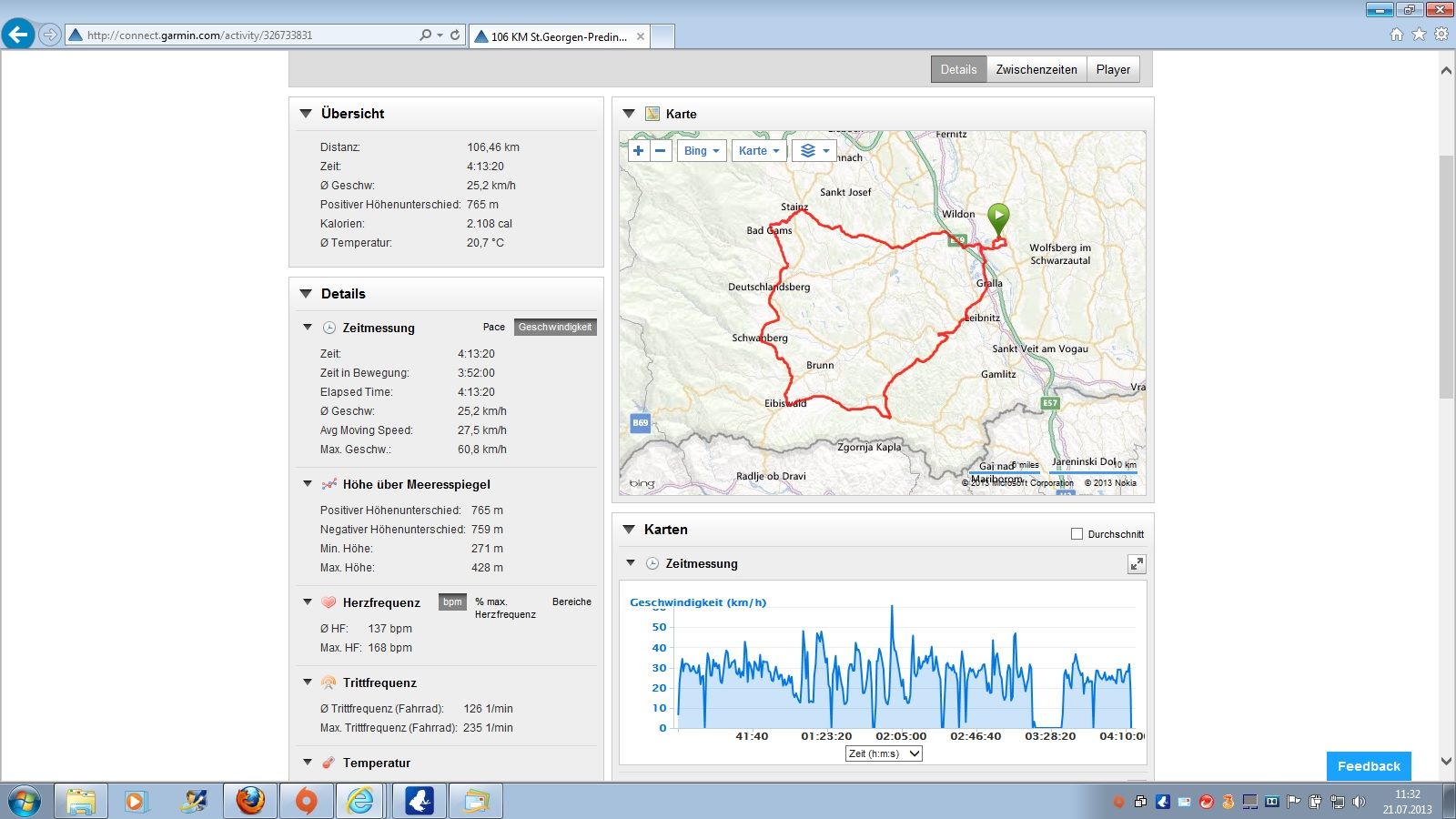This screenshot has height=819, width=1456.
Task: Open the browser home page icon
Action: 1396,35
